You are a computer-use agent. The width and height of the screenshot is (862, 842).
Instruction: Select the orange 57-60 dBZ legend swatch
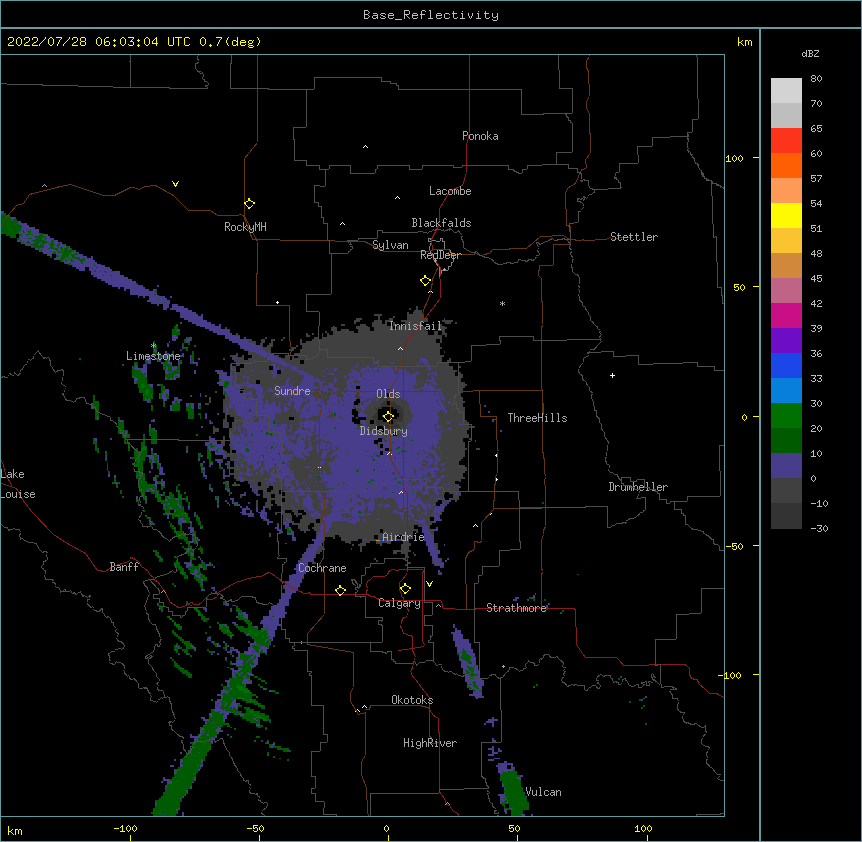tap(786, 165)
